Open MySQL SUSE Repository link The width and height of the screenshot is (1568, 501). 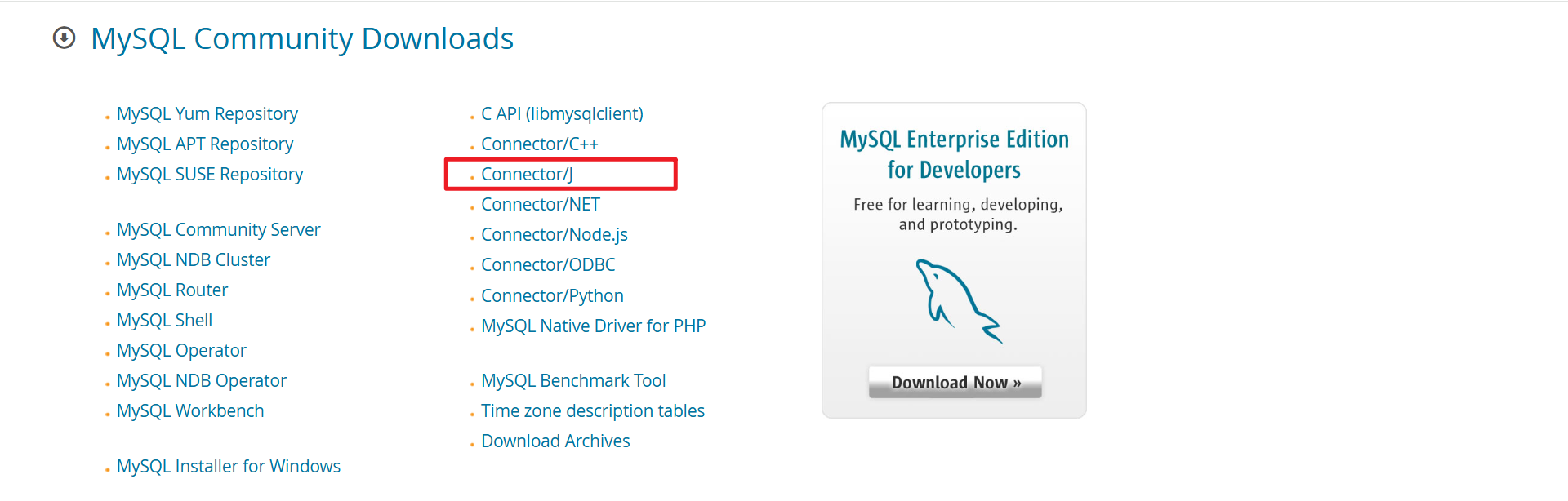210,175
